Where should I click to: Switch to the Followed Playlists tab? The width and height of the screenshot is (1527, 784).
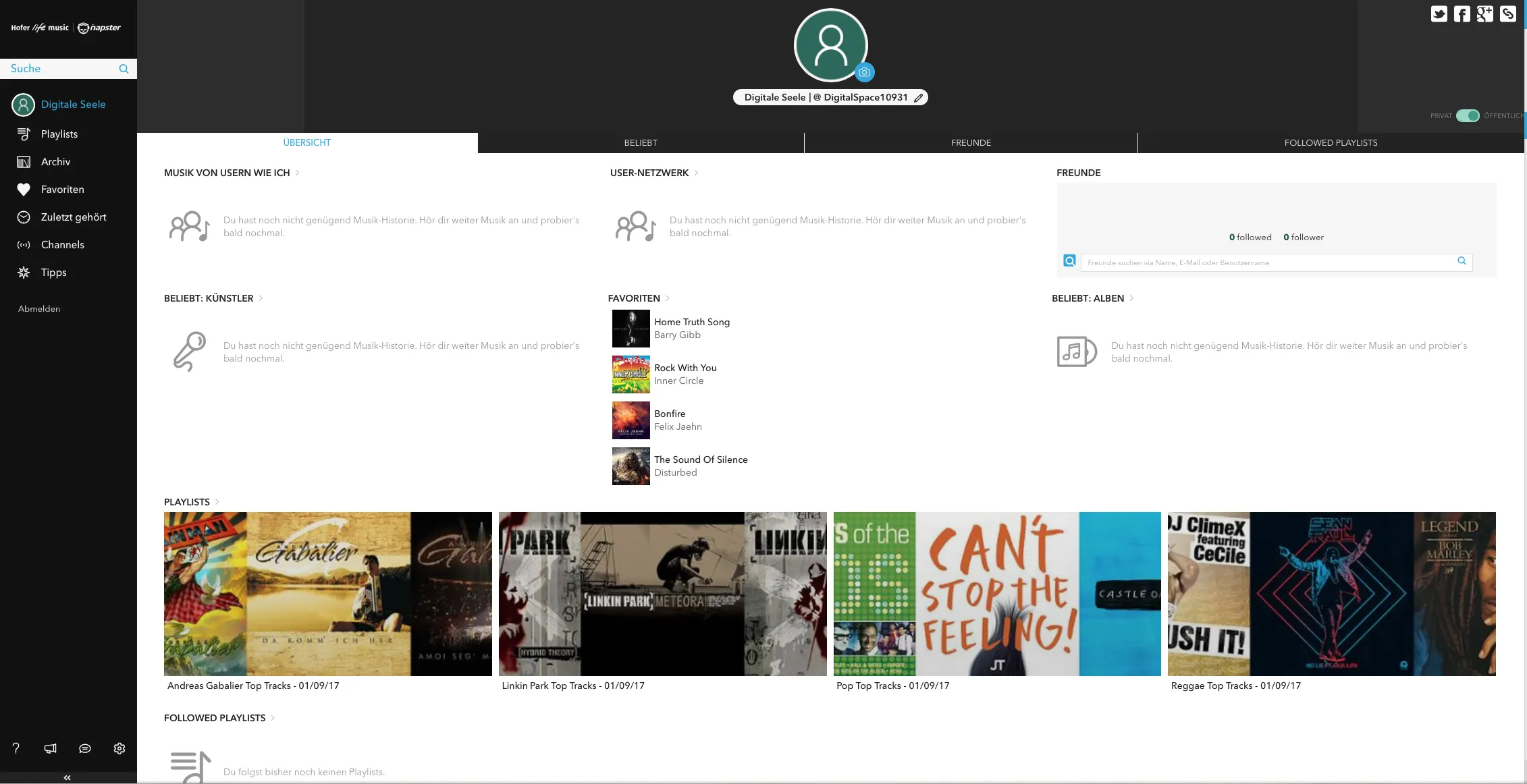(1330, 142)
